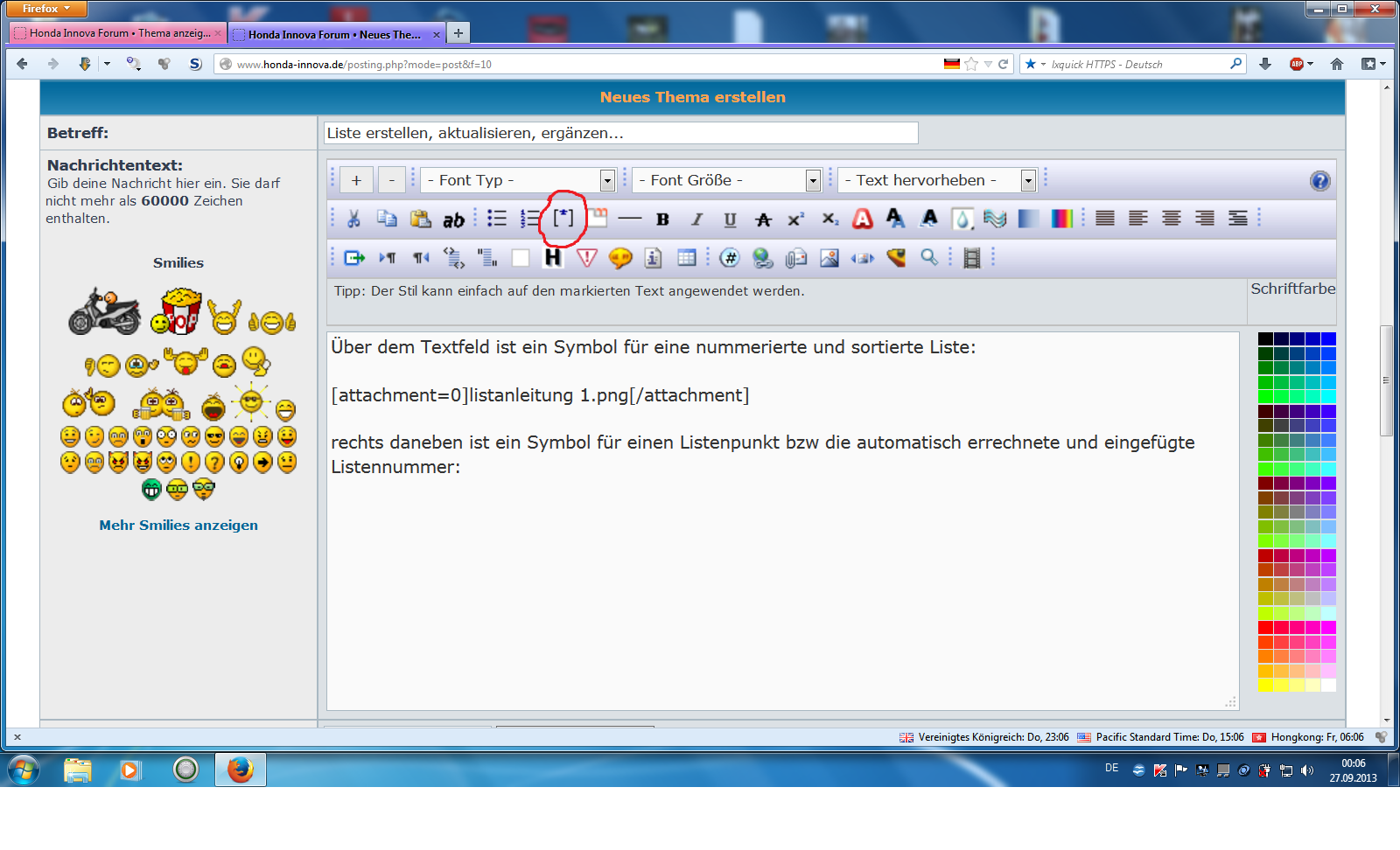The image size is (1400, 850).
Task: Click the underline formatting icon
Action: coord(730,219)
